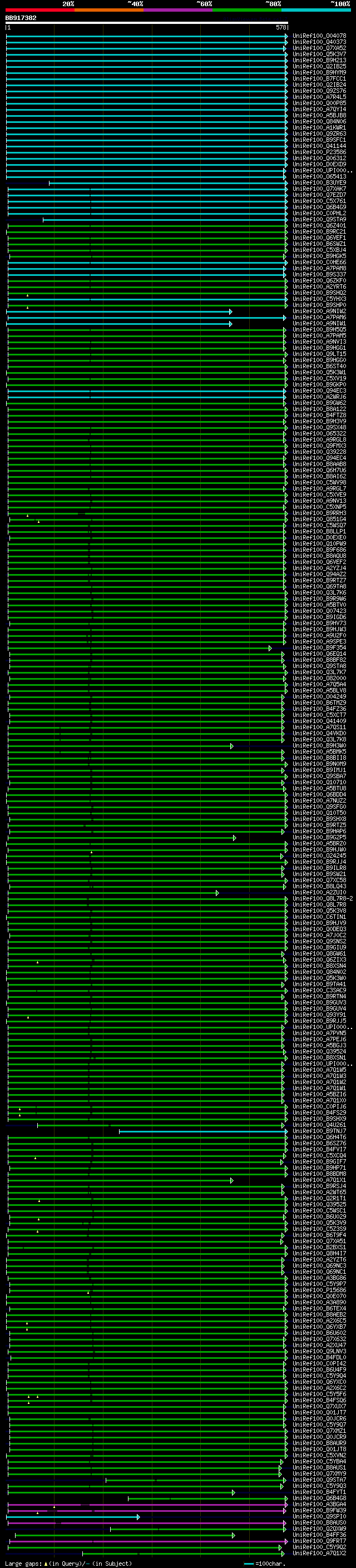Select the UniRef100_Q6ZKF0 entry
The width and height of the screenshot is (356, 1568).
319,280
